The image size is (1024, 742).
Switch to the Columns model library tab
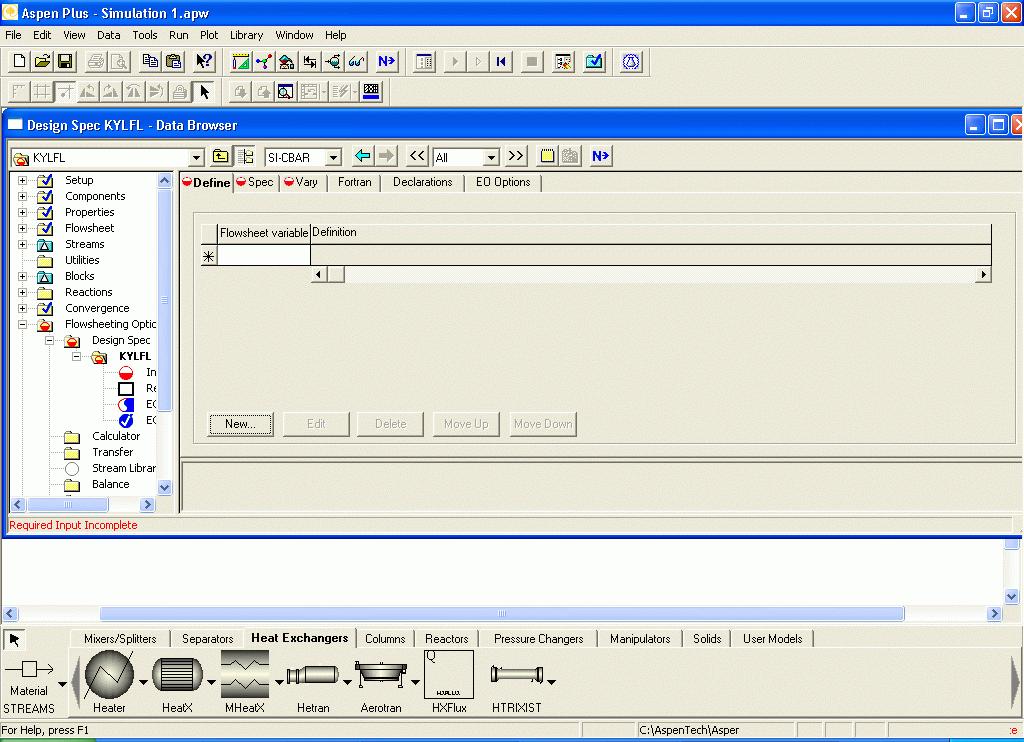(x=385, y=639)
